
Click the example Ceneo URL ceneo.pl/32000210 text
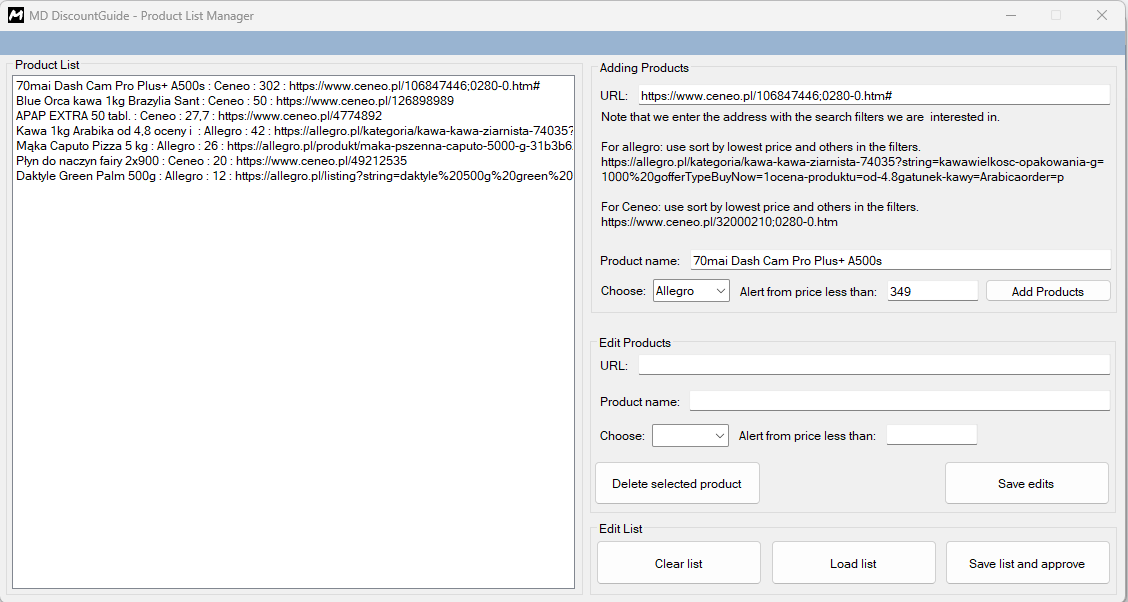coord(719,222)
